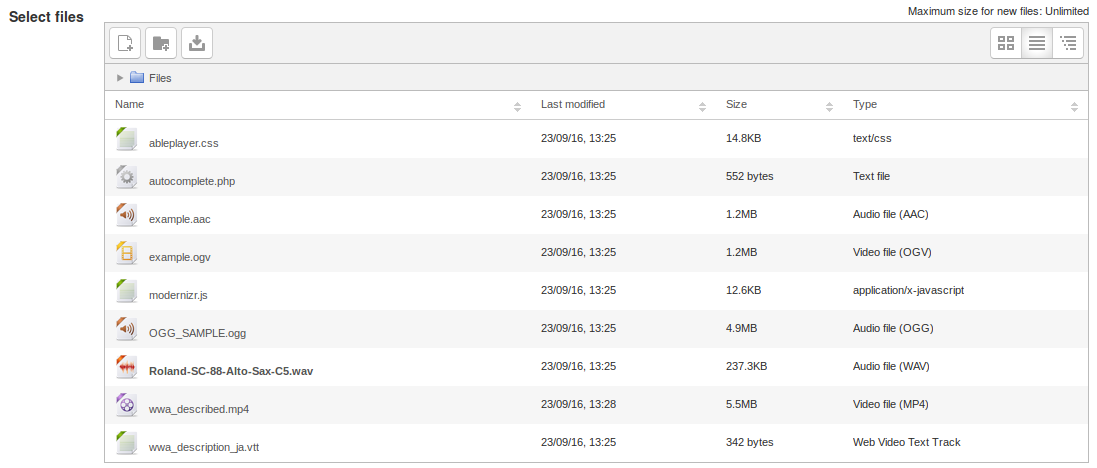Click the ableplayer.css file icon
This screenshot has height=468, width=1097.
click(126, 139)
